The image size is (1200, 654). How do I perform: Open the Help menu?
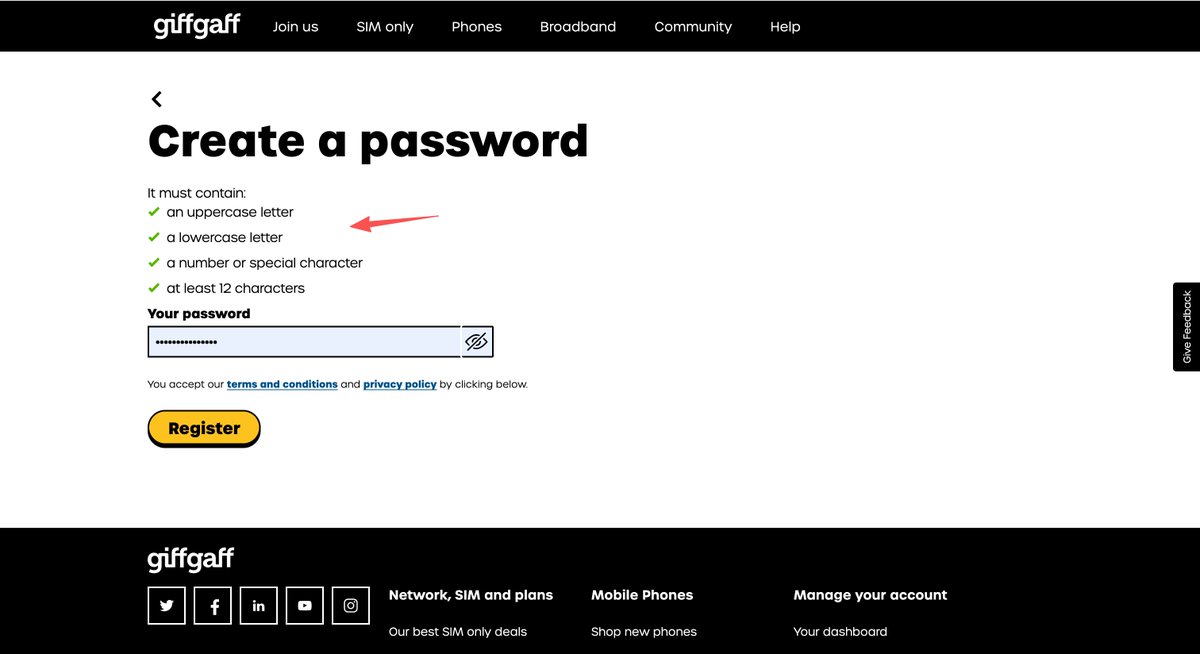click(785, 27)
